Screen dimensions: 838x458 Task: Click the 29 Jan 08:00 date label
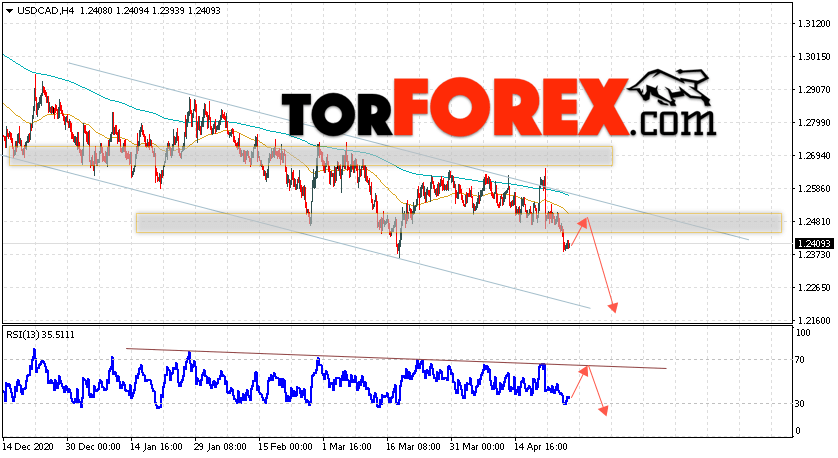tap(220, 447)
